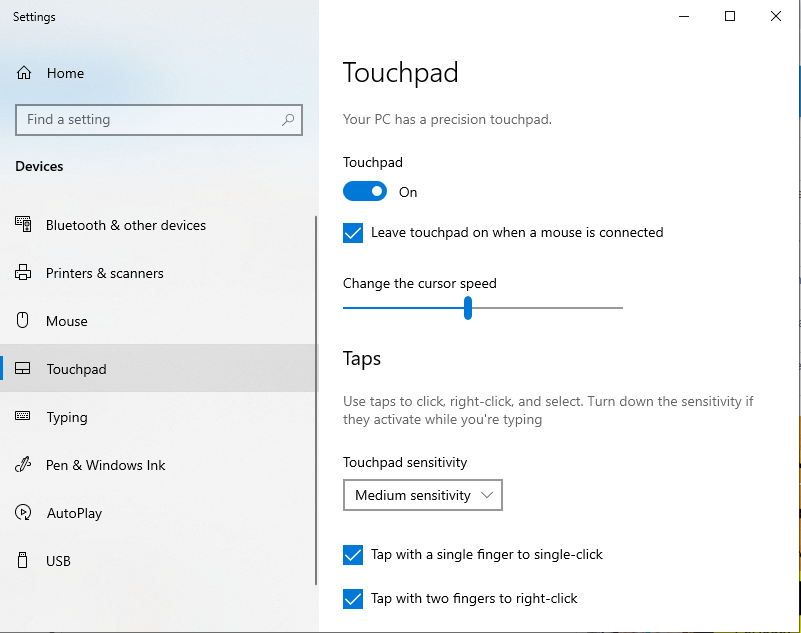Click the Pen & Windows Ink icon

24,465
